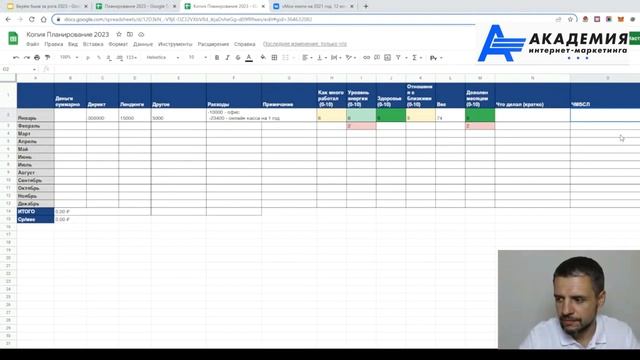640x360 pixels.
Task: Open the Данные menu
Action: click(143, 44)
